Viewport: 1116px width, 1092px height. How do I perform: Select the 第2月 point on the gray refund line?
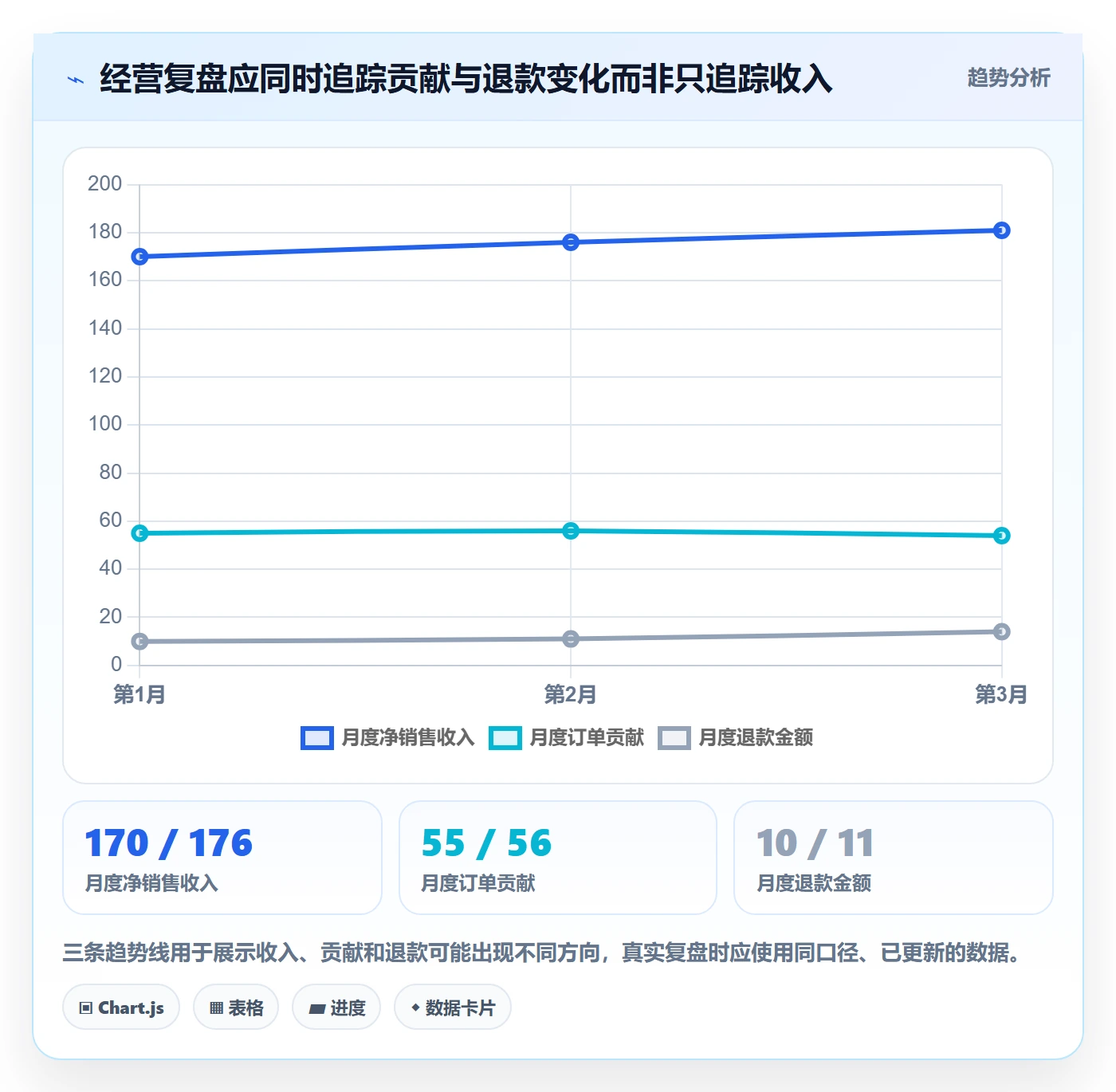coord(571,639)
